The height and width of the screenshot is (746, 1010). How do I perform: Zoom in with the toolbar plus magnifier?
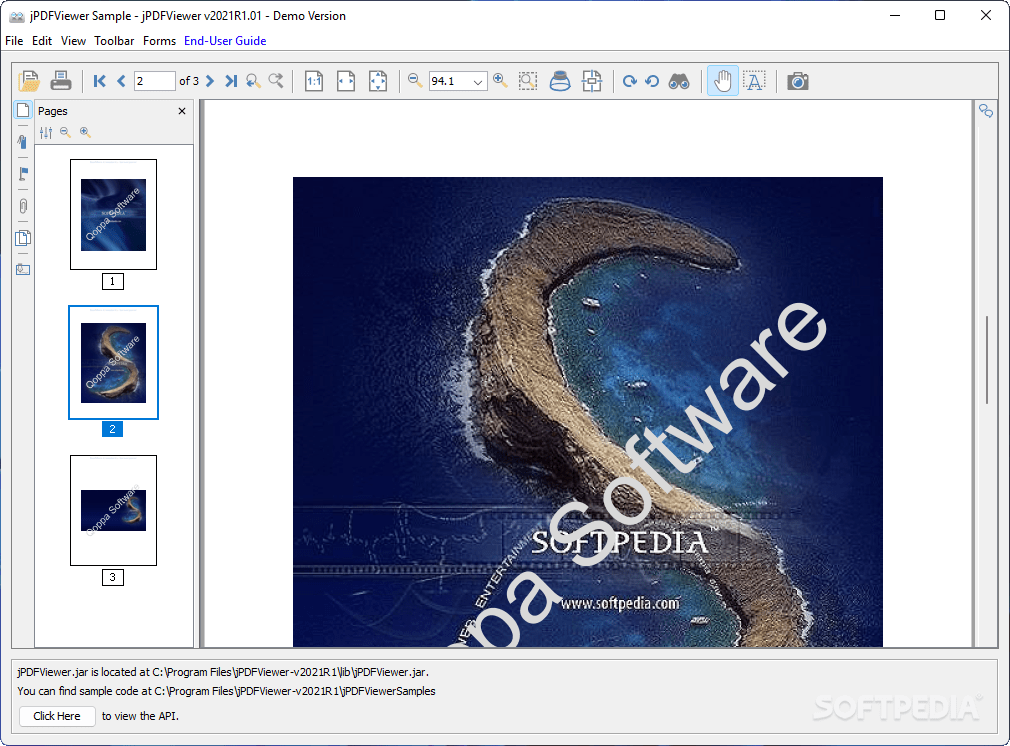pos(500,81)
